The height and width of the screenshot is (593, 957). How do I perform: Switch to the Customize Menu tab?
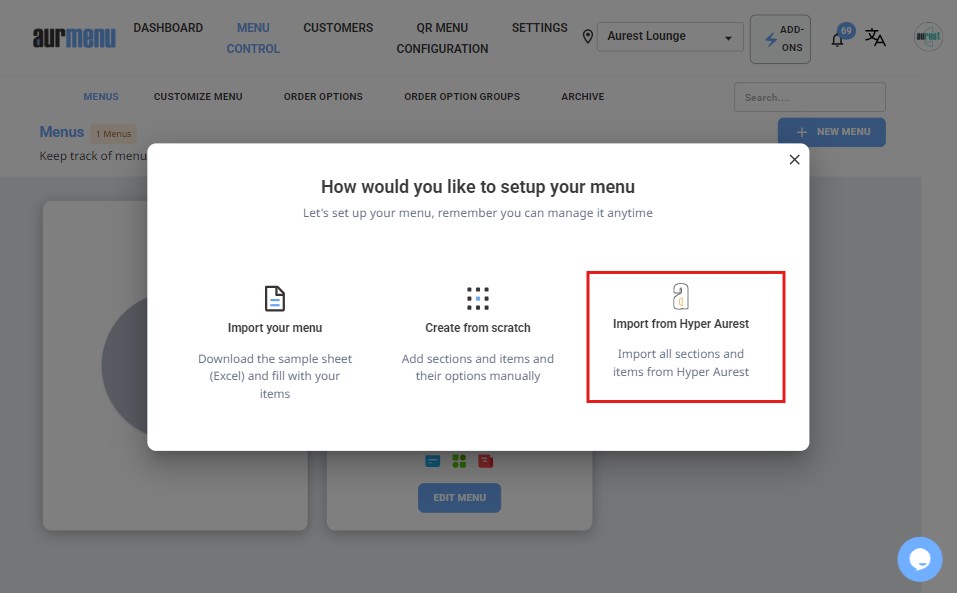(x=198, y=97)
